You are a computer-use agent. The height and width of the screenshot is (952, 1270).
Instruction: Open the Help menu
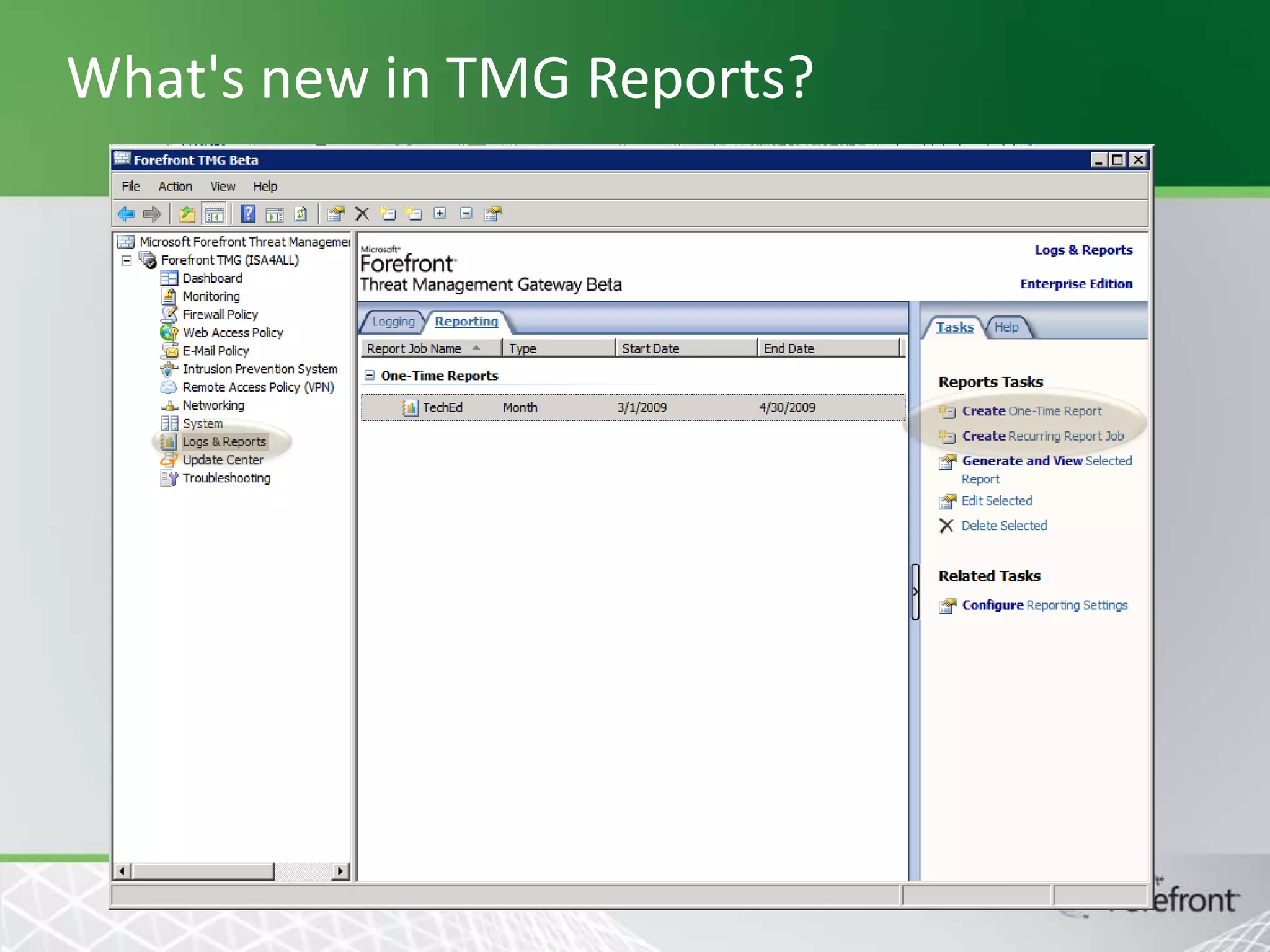point(265,187)
